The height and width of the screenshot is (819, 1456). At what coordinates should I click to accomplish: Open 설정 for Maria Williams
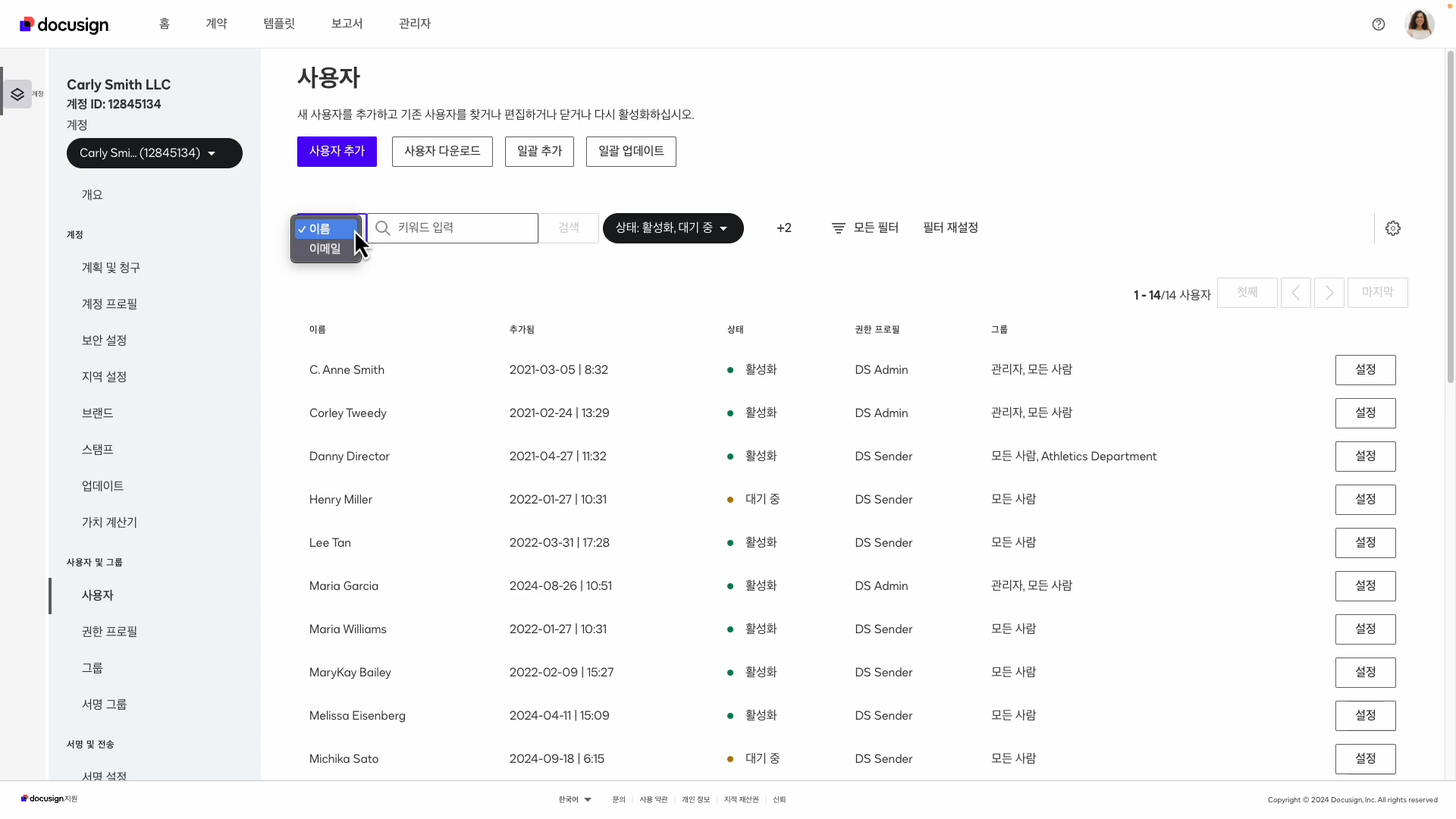[1366, 629]
